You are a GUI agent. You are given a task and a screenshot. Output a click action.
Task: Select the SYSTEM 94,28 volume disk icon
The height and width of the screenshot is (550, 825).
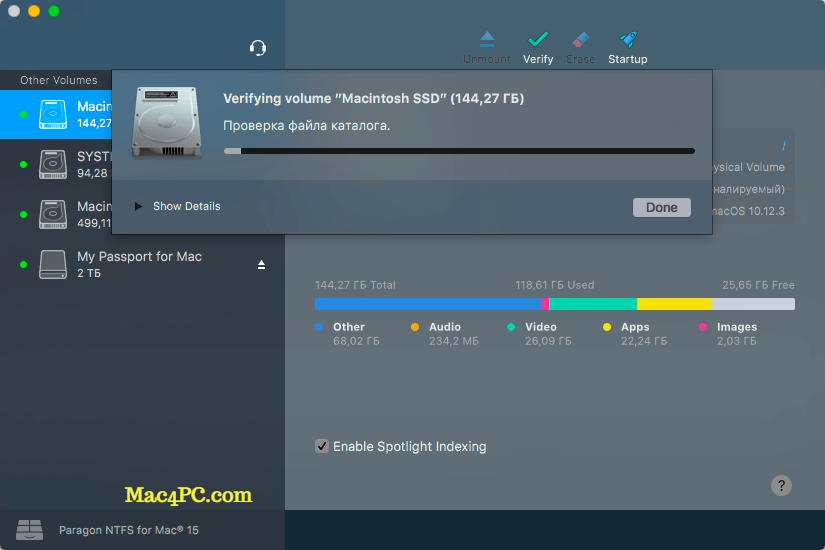point(53,164)
